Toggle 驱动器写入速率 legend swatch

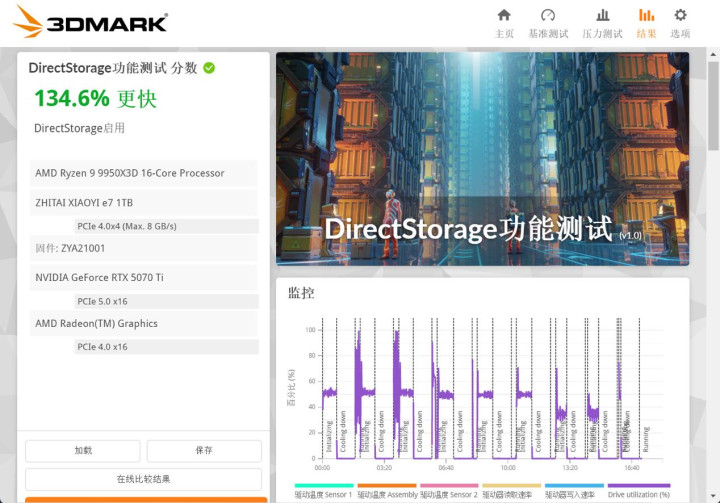[574, 486]
